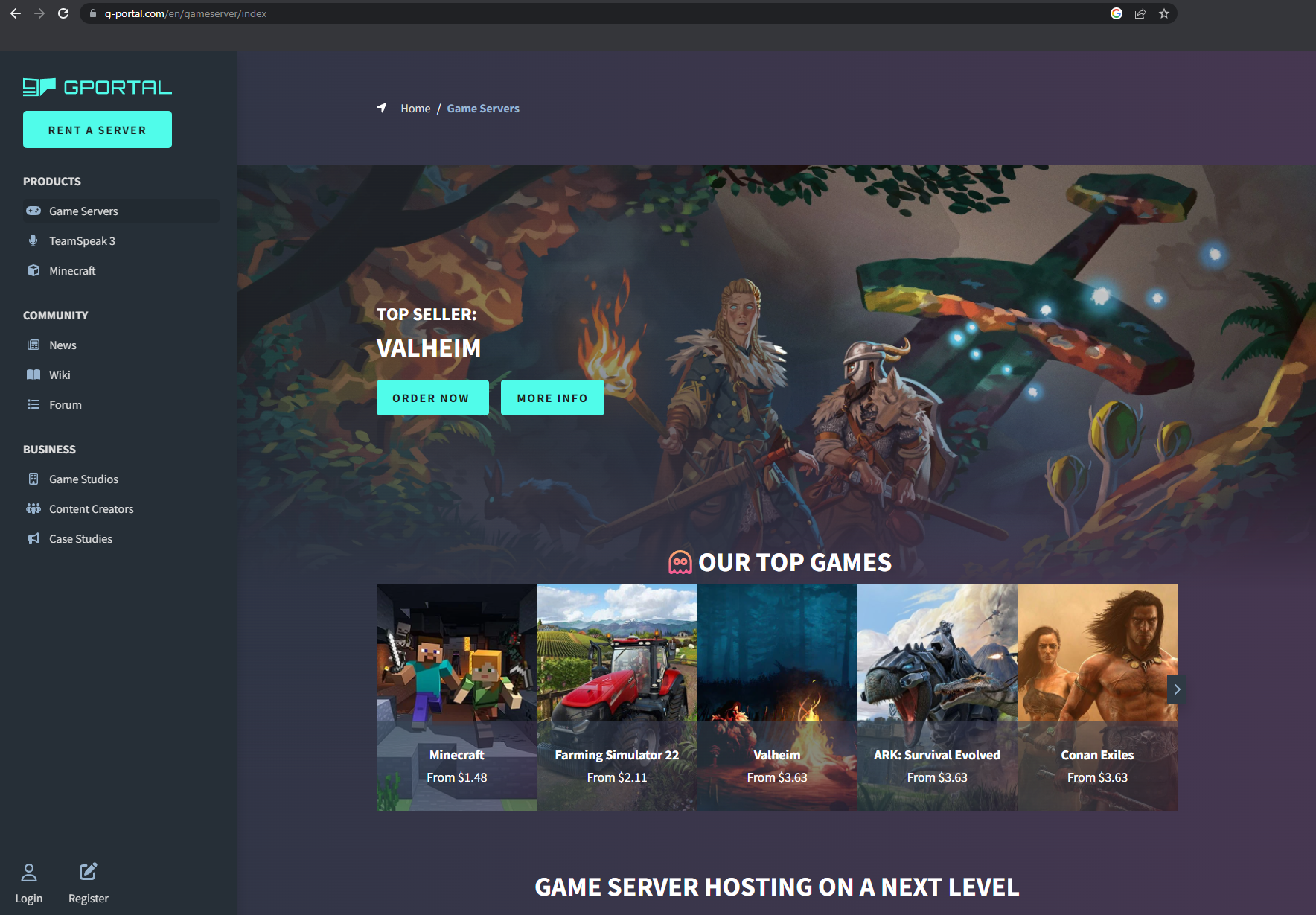Click the TeamSpeak 3 microphone icon
Image resolution: width=1316 pixels, height=915 pixels.
click(x=33, y=240)
